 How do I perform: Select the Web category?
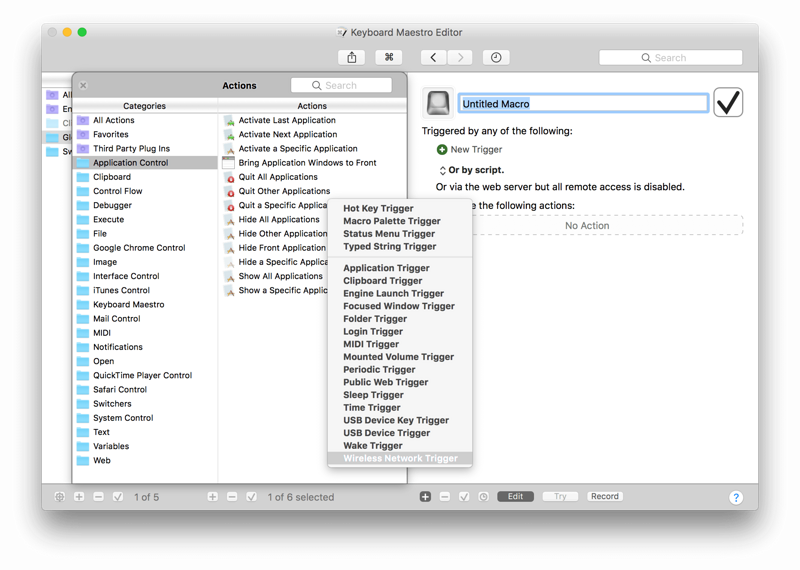point(145,461)
